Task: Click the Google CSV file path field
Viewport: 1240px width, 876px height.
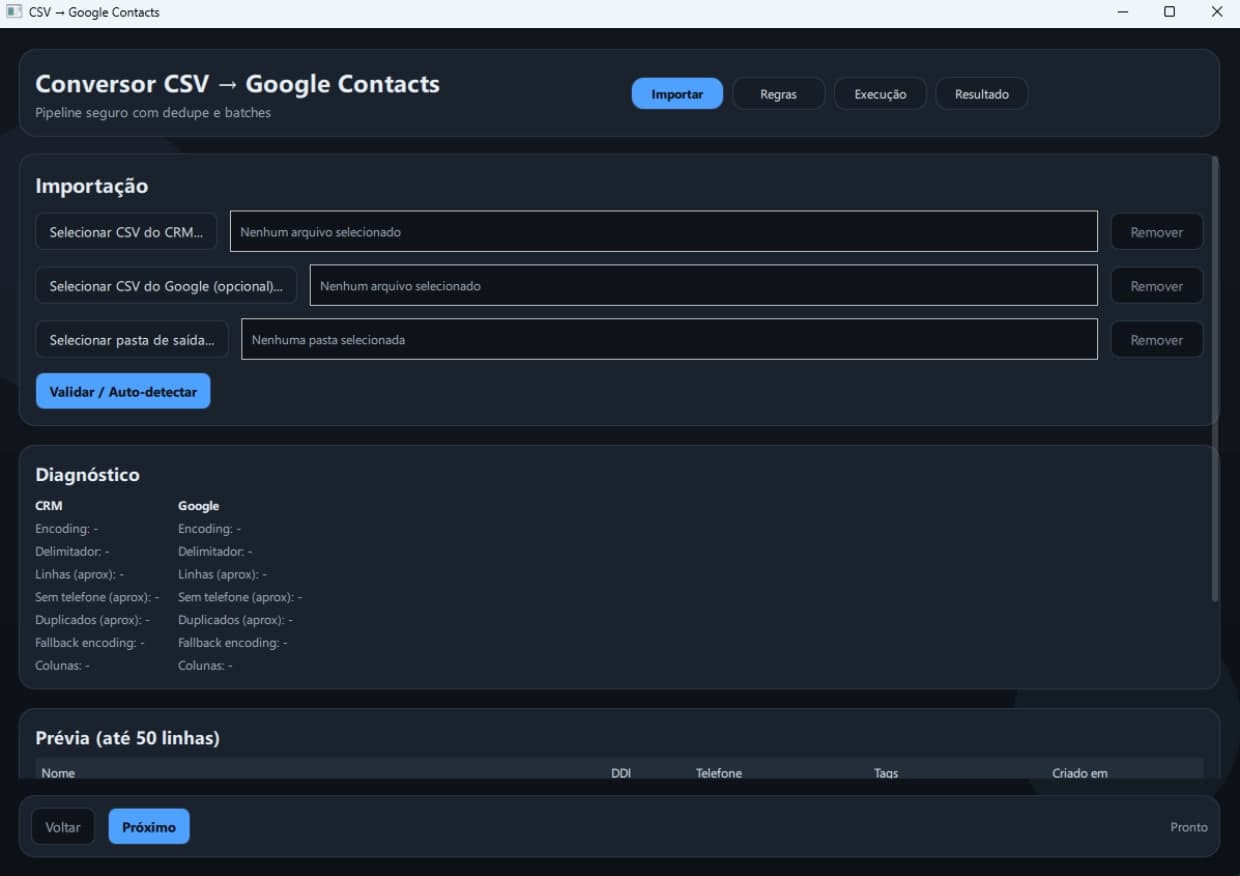Action: 703,285
